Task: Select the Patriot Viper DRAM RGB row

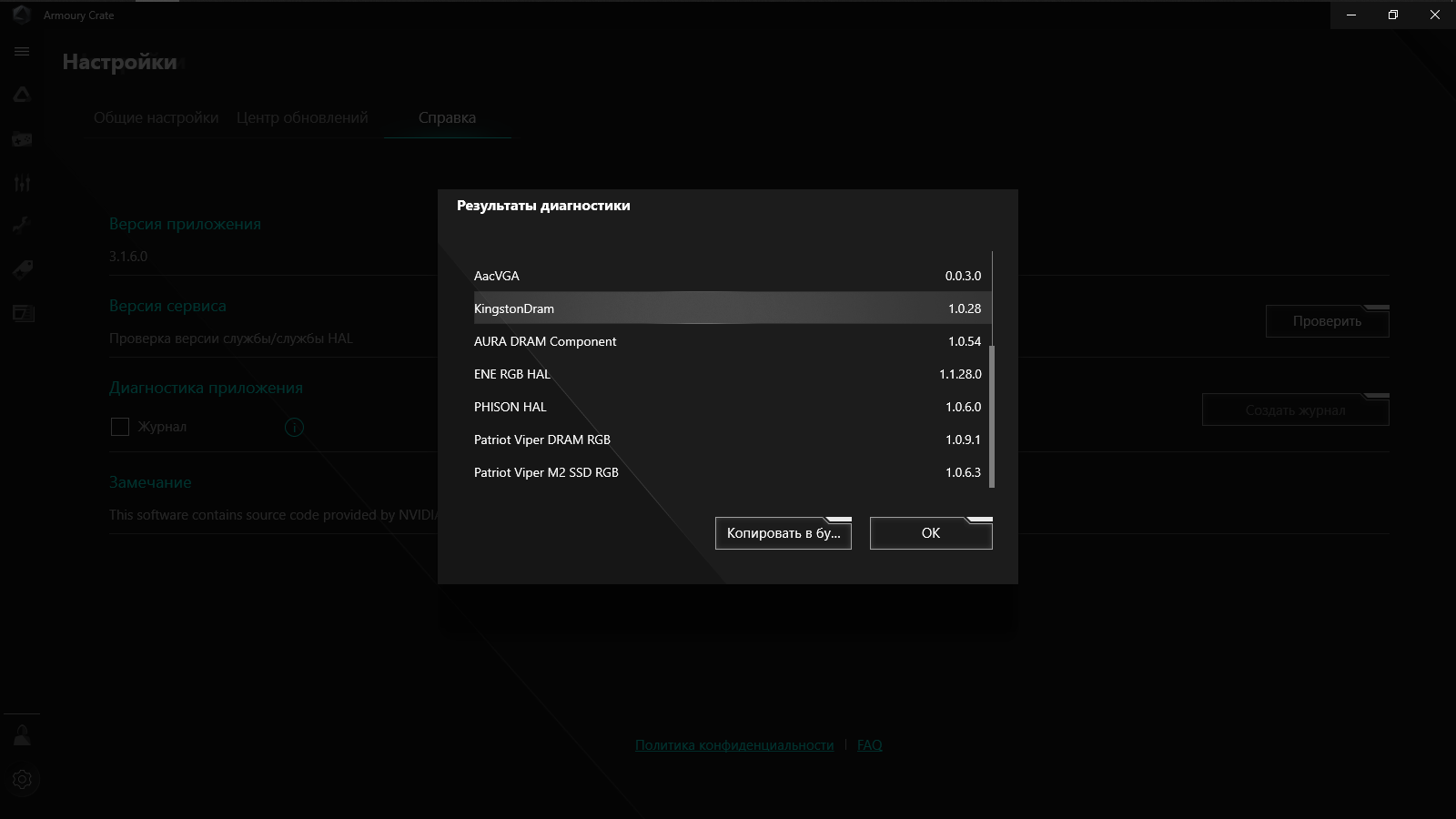Action: click(x=731, y=440)
